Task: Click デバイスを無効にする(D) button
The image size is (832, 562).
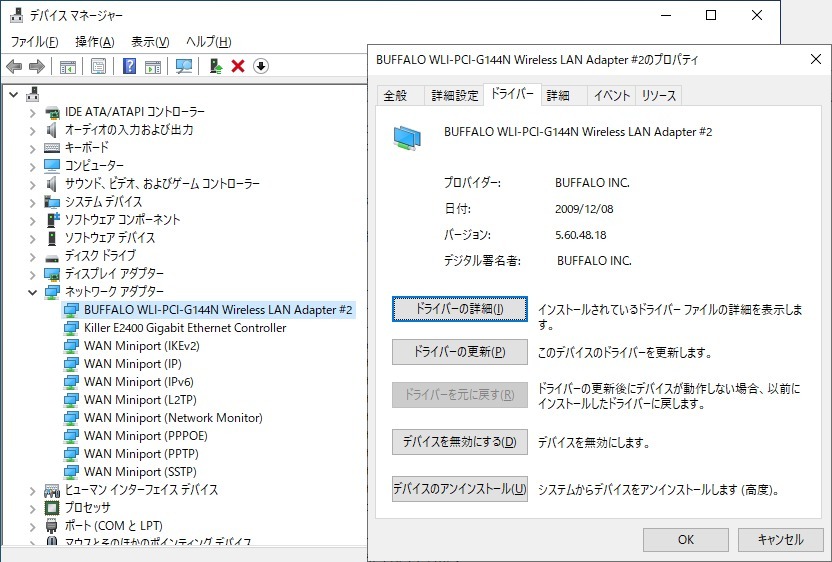Action: coord(460,442)
